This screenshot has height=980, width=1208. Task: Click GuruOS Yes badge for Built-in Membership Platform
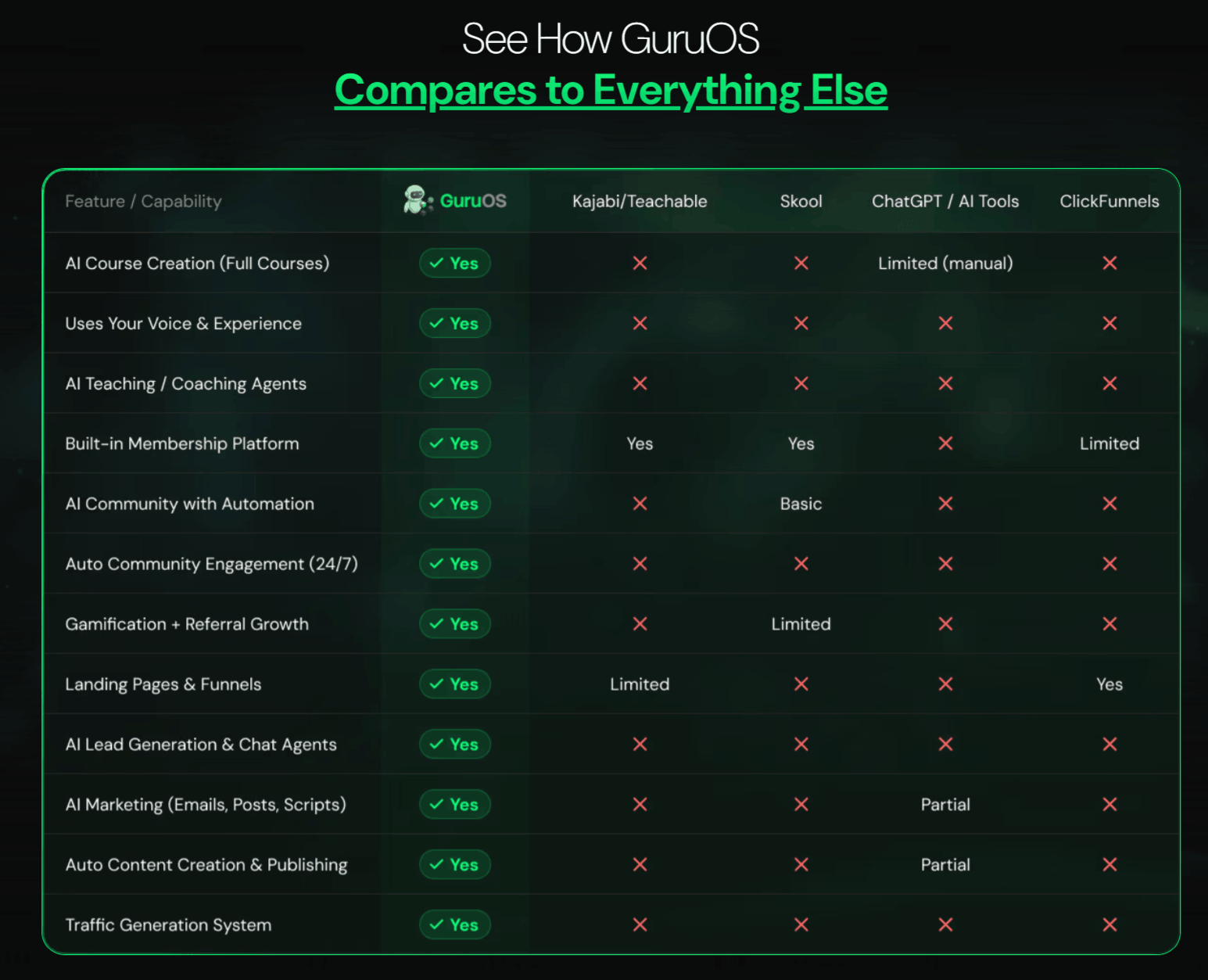click(455, 443)
